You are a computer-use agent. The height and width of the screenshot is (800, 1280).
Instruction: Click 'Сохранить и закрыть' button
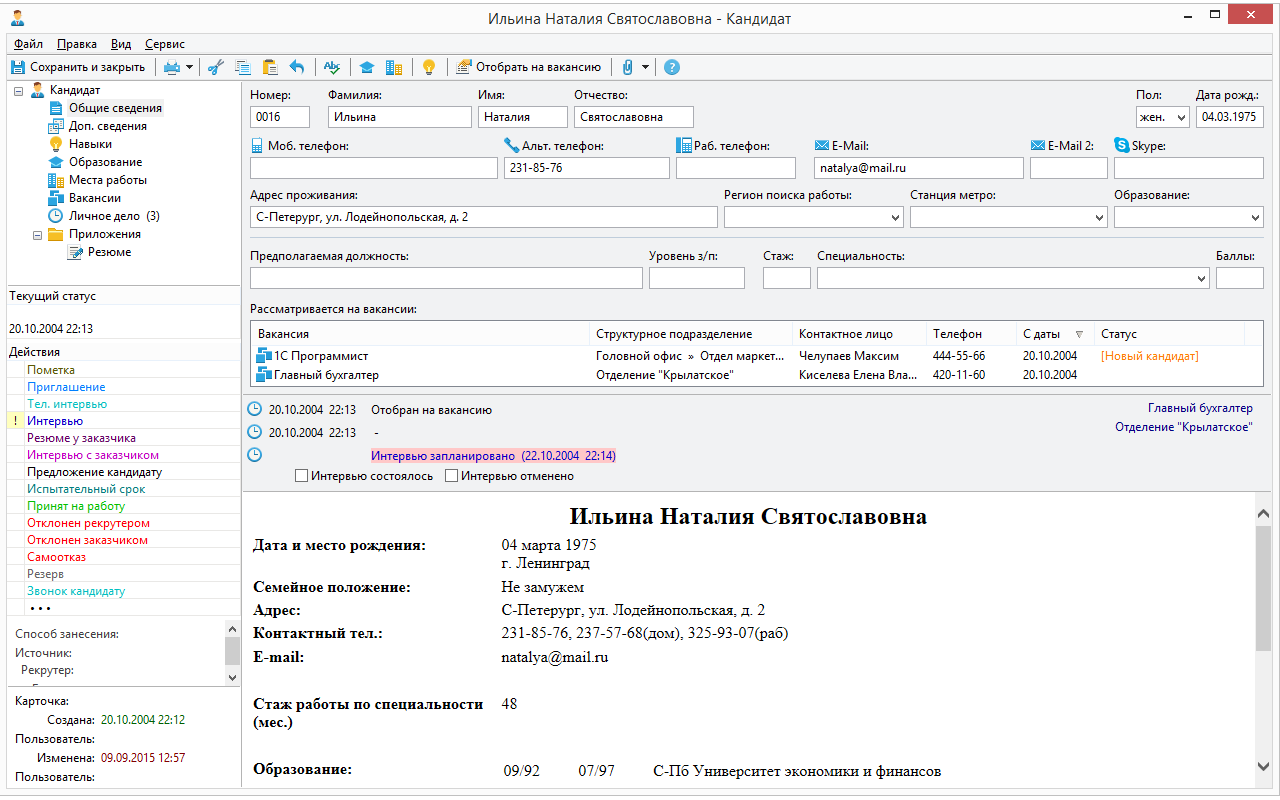pyautogui.click(x=78, y=67)
